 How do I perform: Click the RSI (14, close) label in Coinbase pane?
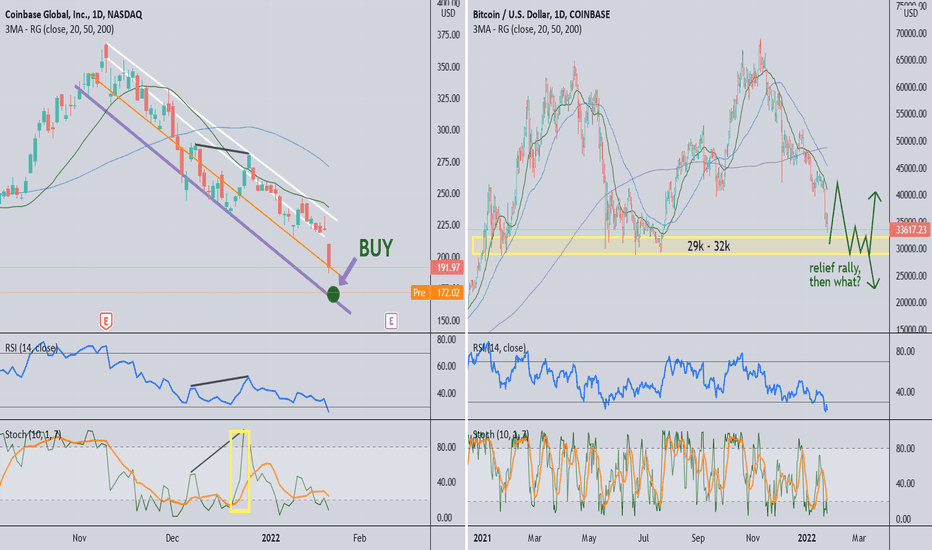point(32,348)
